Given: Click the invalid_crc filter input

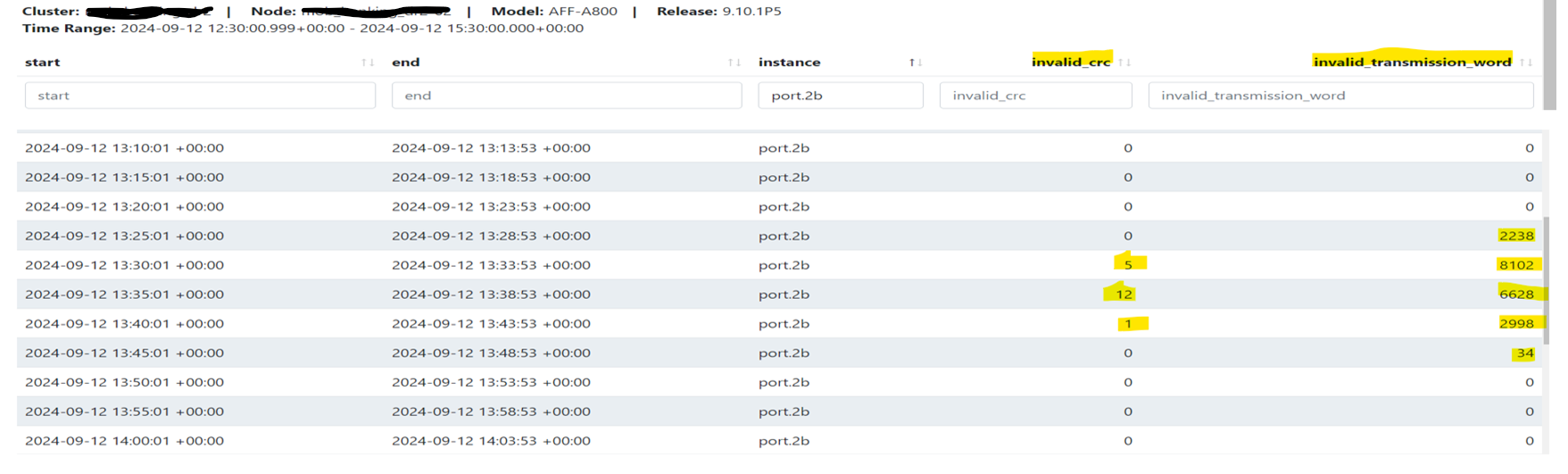Looking at the screenshot, I should coord(1035,96).
